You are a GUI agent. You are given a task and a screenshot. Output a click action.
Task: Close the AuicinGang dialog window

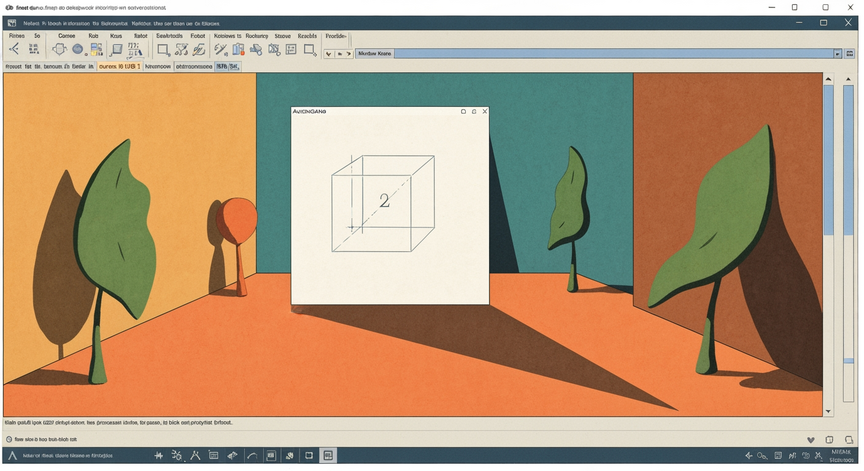485,111
